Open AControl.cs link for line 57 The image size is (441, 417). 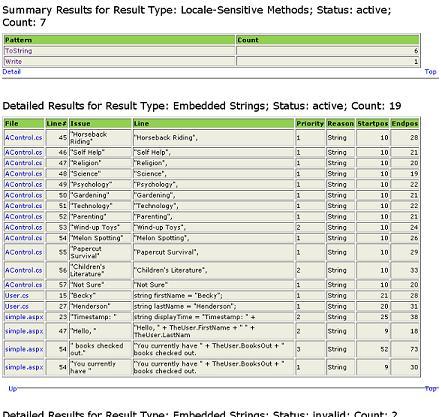(24, 285)
